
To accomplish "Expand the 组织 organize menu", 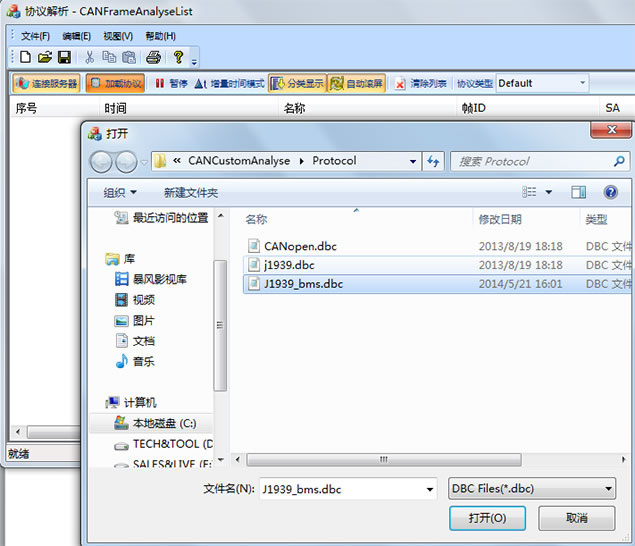I will [x=127, y=193].
